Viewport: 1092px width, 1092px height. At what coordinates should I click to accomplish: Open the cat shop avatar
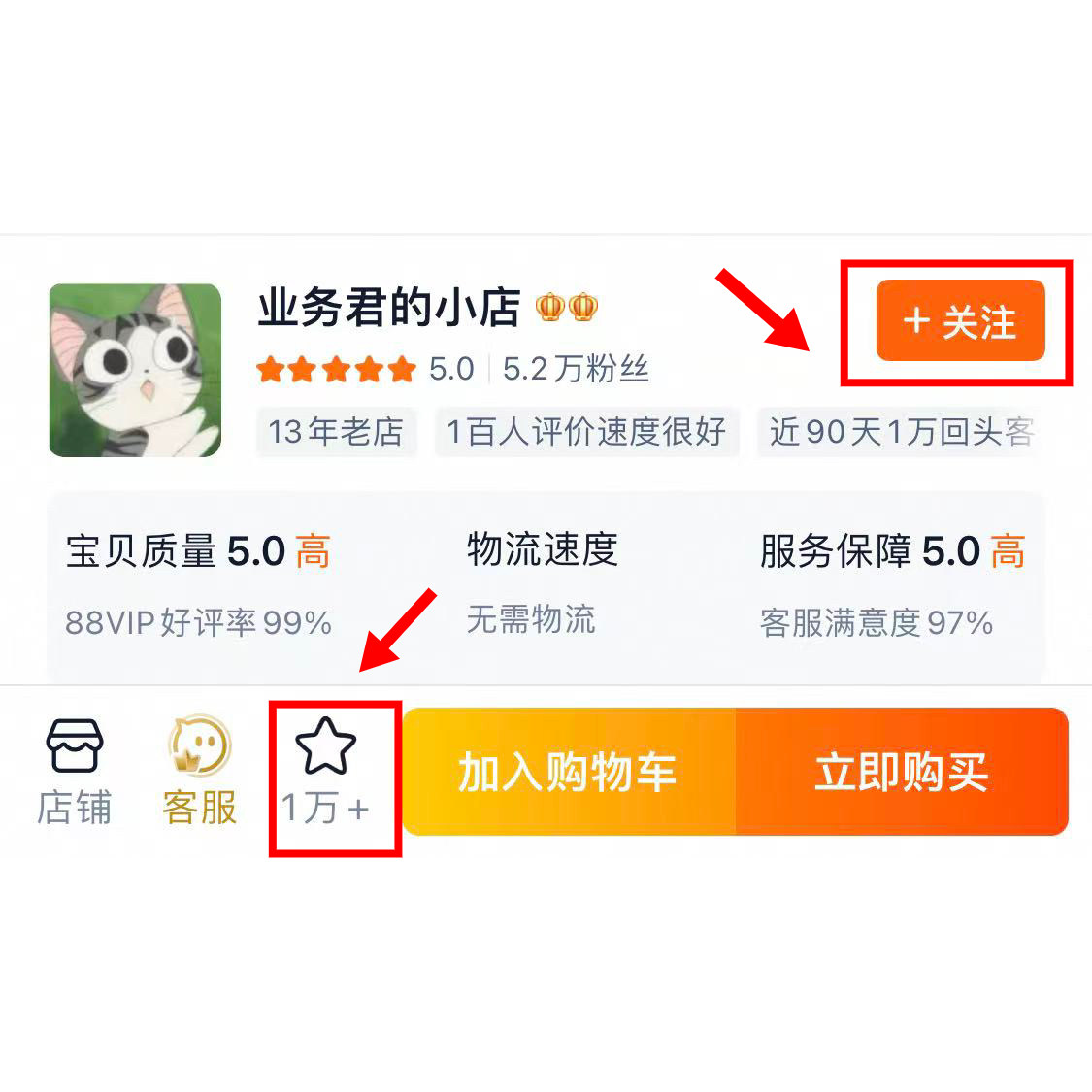coord(135,370)
